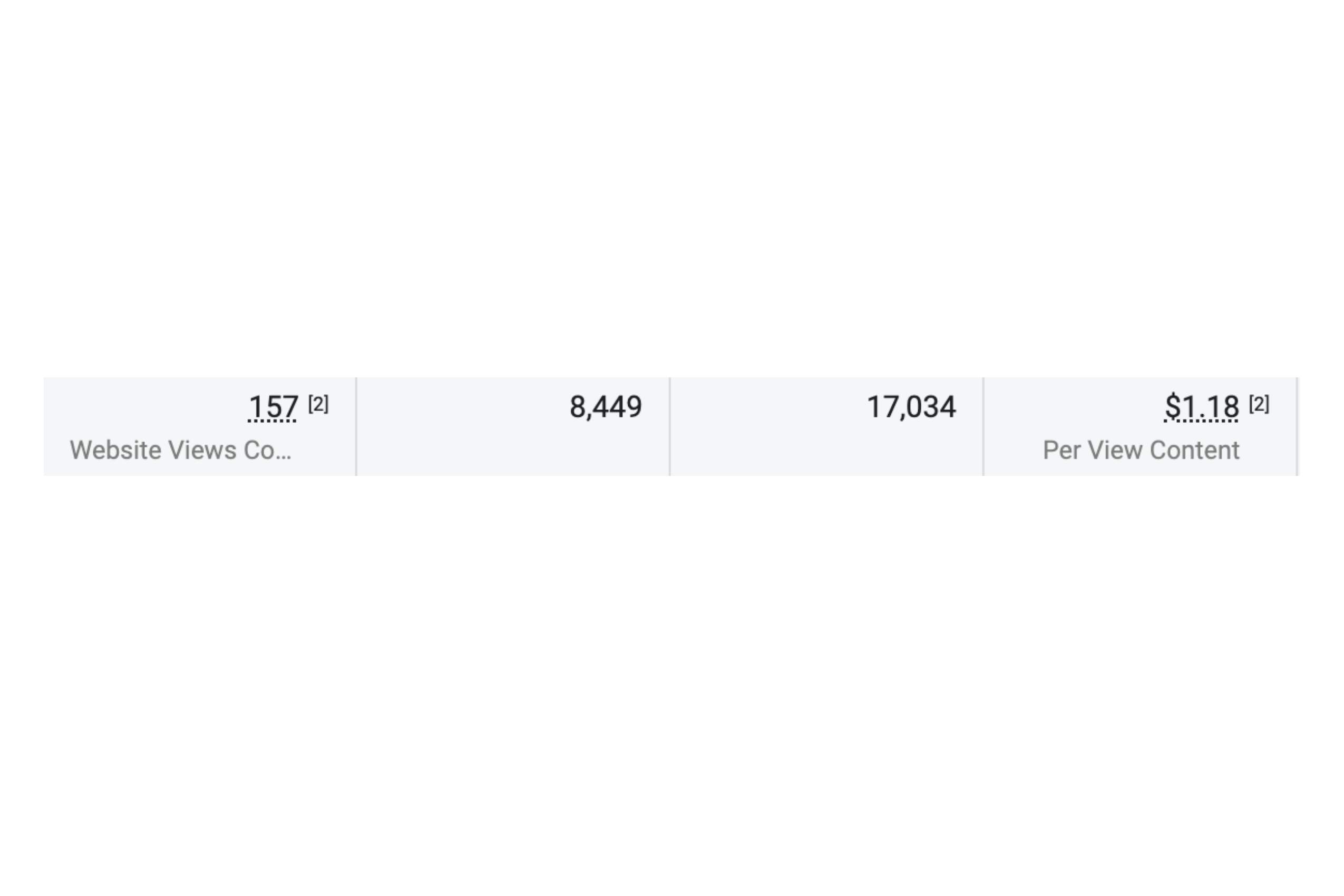Screen dimensions: 1344x896
Task: Click empty area left of the 157 value
Action: click(145, 407)
